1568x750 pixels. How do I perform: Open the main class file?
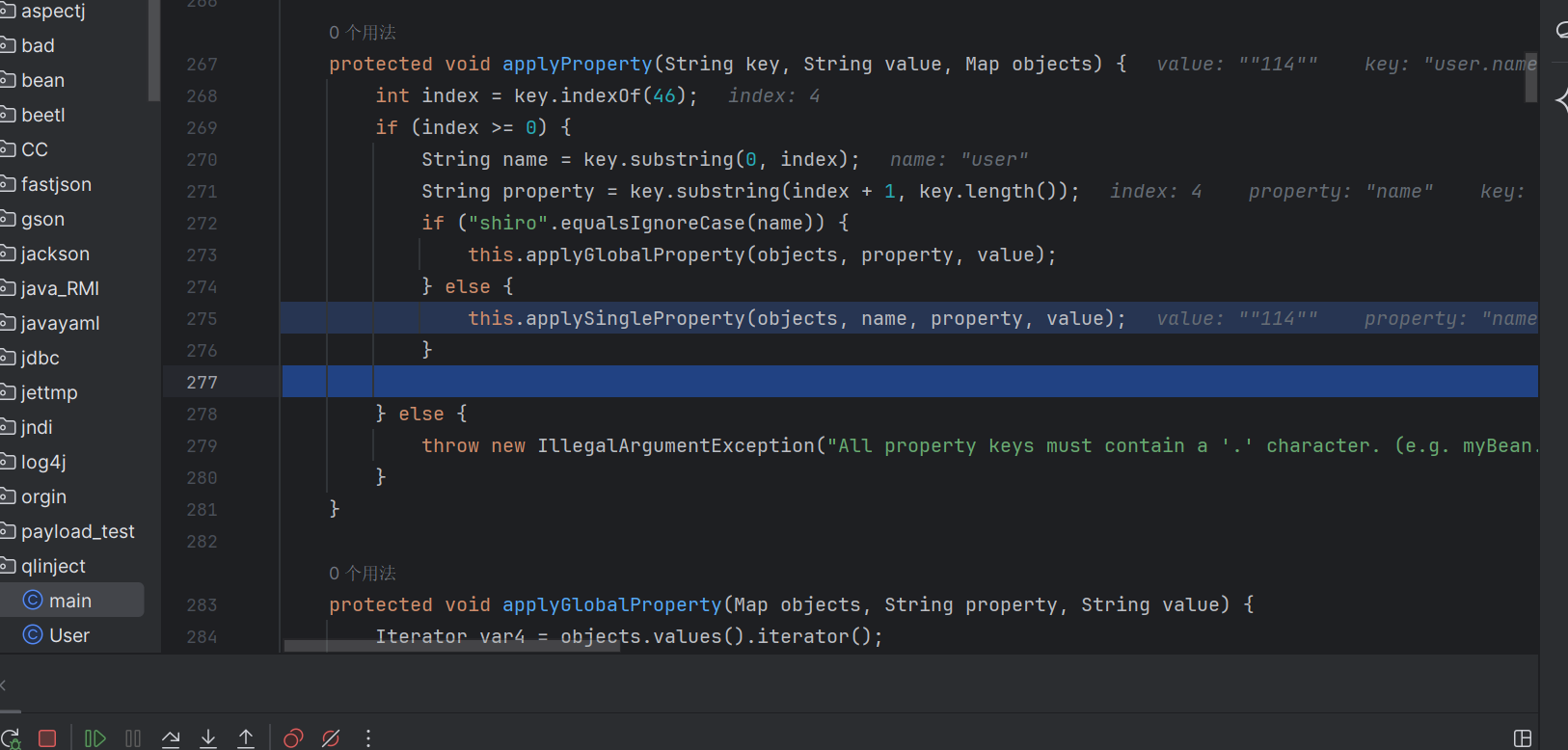coord(70,601)
